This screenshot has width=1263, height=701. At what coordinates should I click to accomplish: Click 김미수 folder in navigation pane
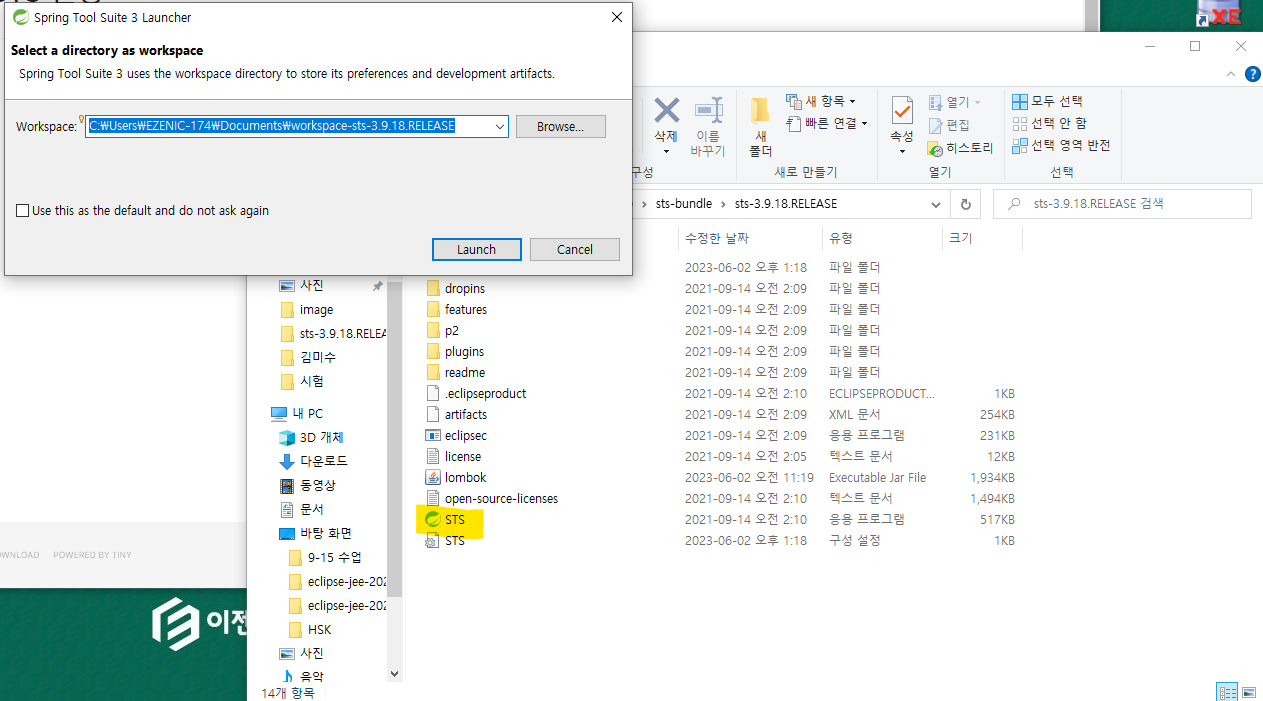[x=318, y=357]
